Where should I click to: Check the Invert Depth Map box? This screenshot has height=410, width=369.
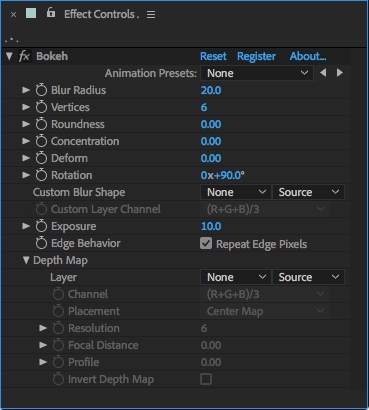(x=206, y=379)
